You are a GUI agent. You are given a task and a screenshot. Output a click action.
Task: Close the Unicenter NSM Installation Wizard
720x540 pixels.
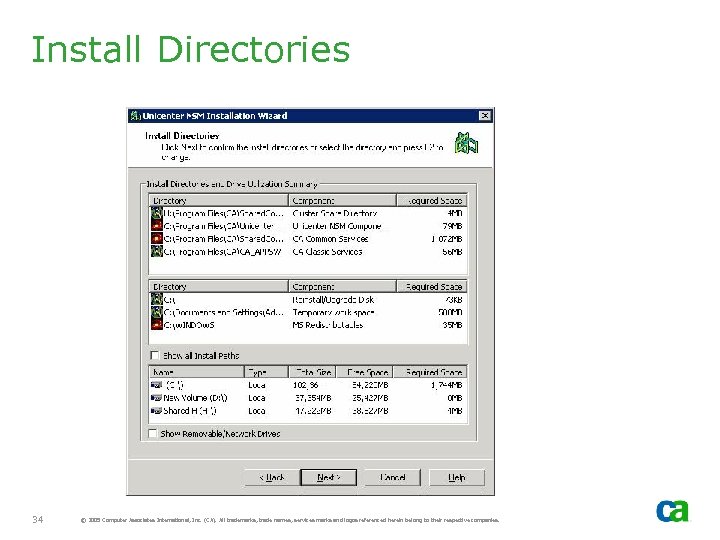(x=484, y=116)
